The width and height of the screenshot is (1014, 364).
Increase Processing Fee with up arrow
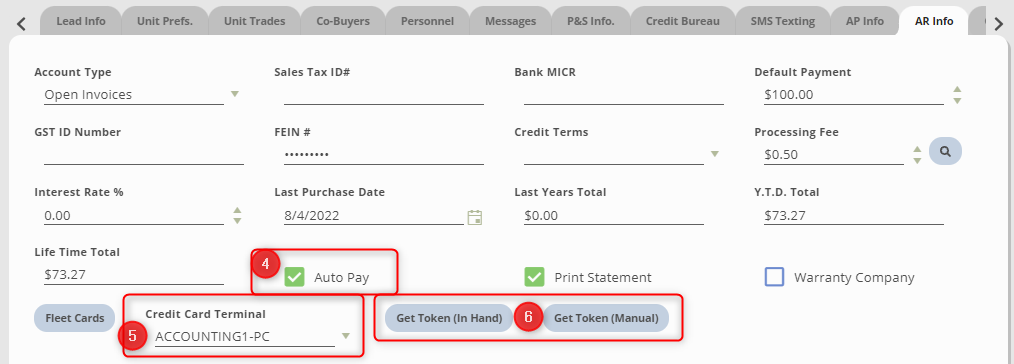pos(916,149)
